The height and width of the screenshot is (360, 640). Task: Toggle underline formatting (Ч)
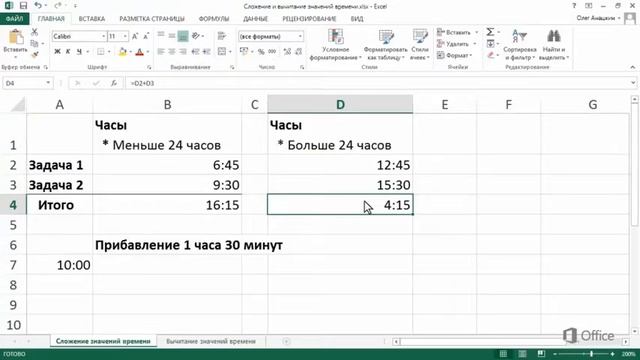pos(79,51)
